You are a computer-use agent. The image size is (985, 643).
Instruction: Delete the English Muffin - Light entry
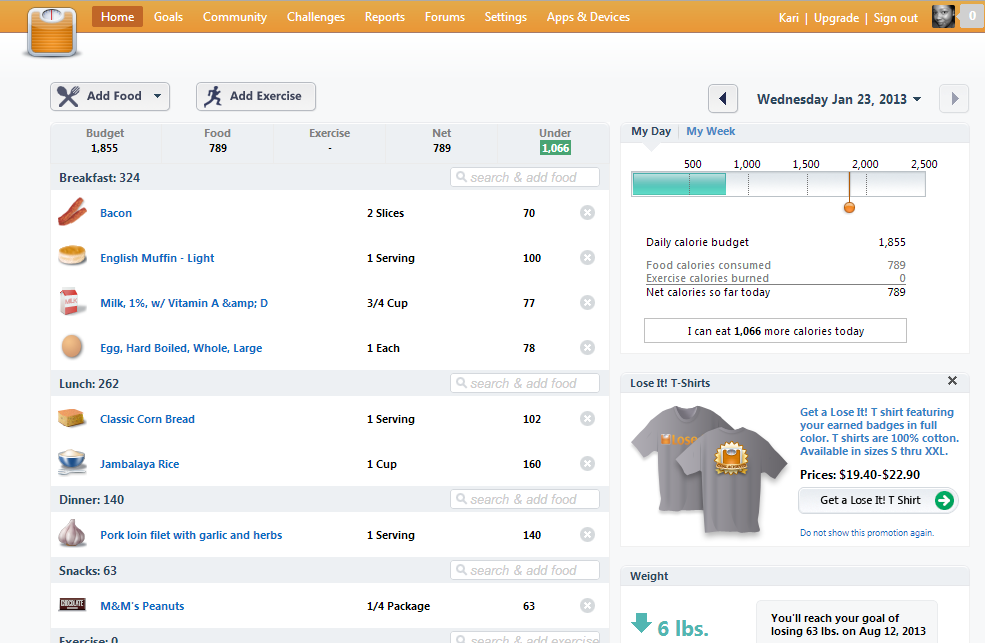click(x=587, y=258)
